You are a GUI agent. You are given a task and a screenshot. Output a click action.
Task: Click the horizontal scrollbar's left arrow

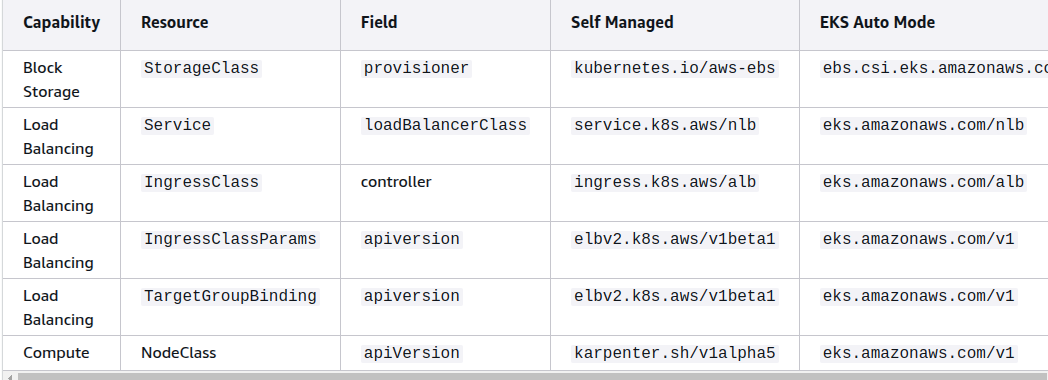click(9, 377)
